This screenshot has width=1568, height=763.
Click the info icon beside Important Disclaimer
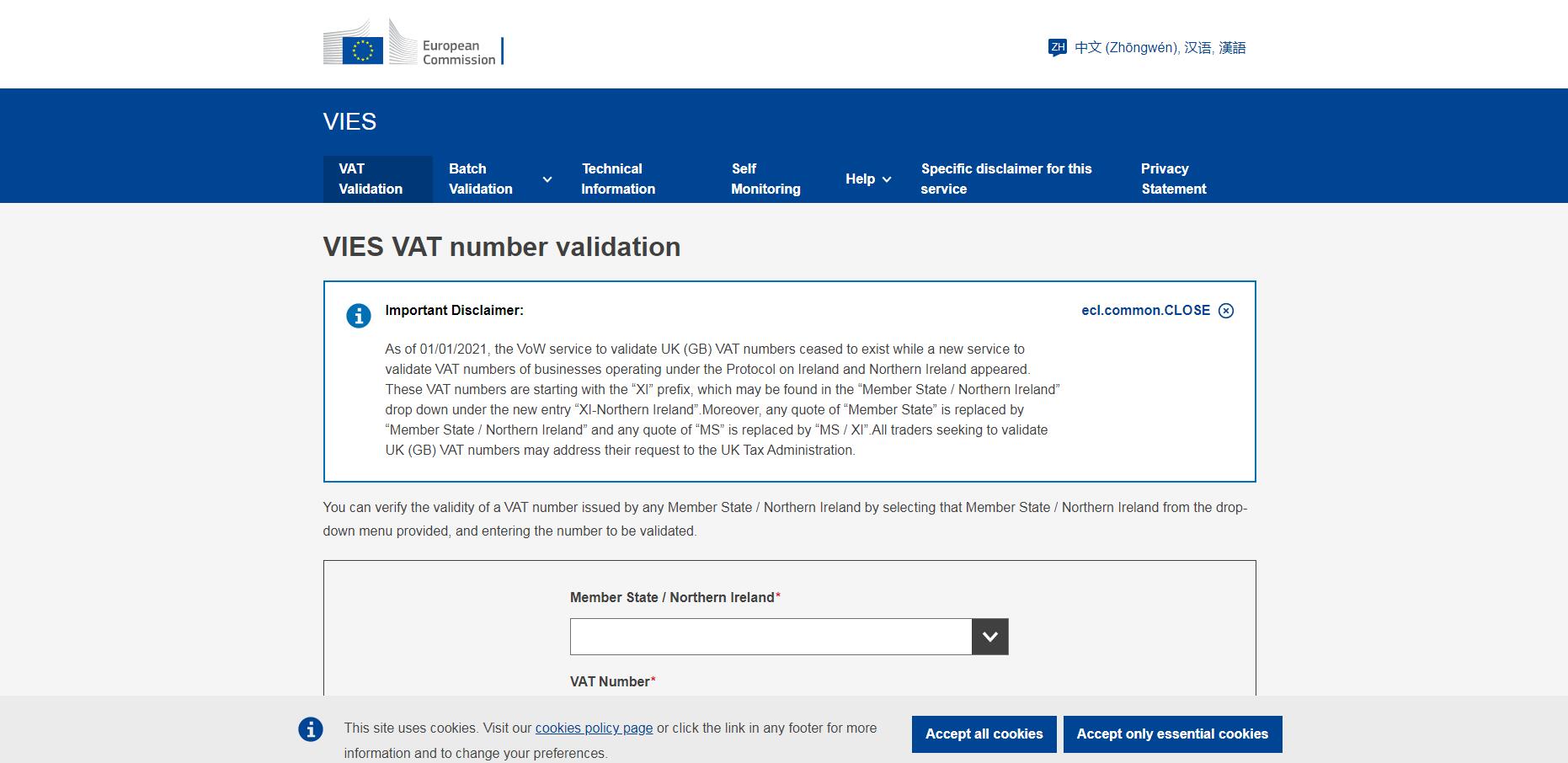pos(360,316)
